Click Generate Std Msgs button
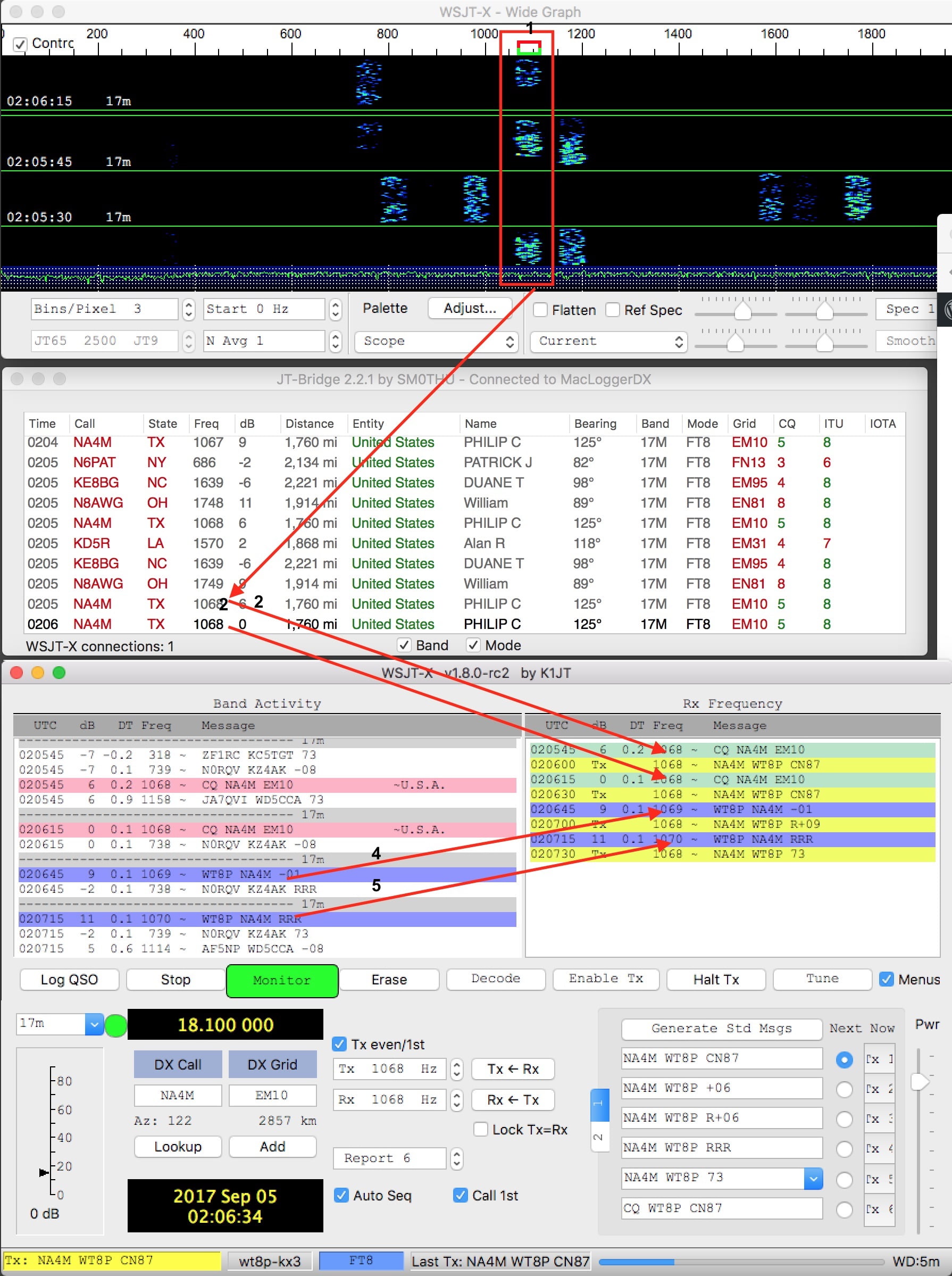This screenshot has height=1276, width=952. click(x=722, y=1029)
